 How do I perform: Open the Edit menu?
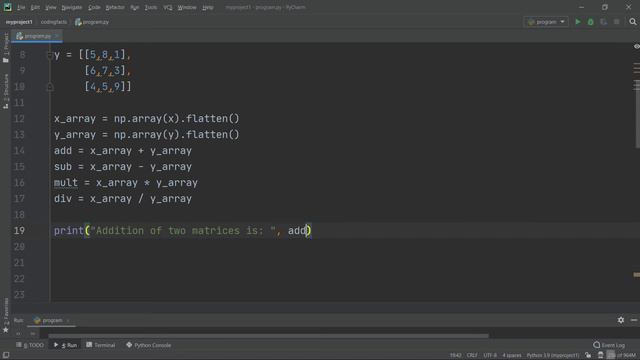click(x=35, y=7)
